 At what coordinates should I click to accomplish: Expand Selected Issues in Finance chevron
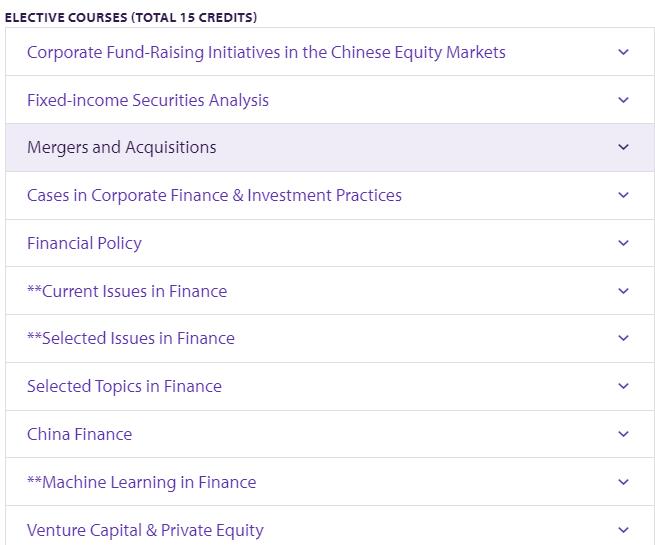623,338
